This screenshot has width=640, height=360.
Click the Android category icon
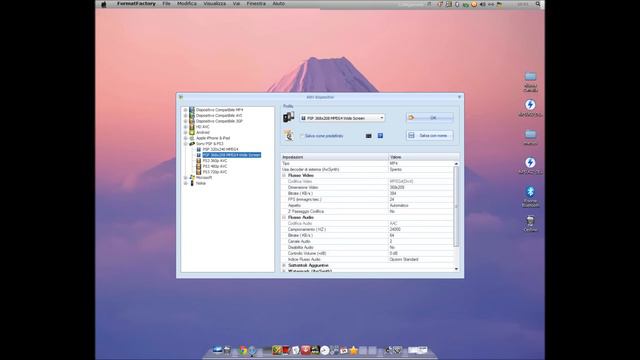click(x=192, y=133)
